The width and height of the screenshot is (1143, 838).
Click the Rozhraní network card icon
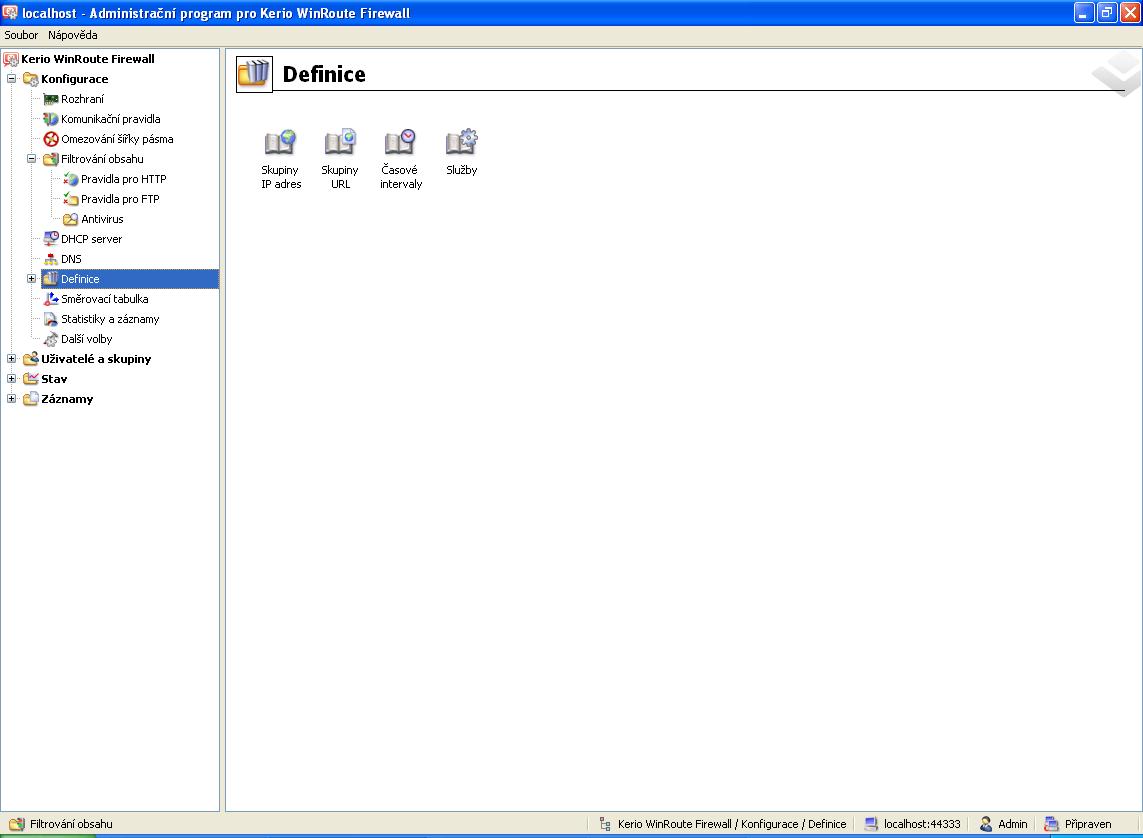coord(50,99)
